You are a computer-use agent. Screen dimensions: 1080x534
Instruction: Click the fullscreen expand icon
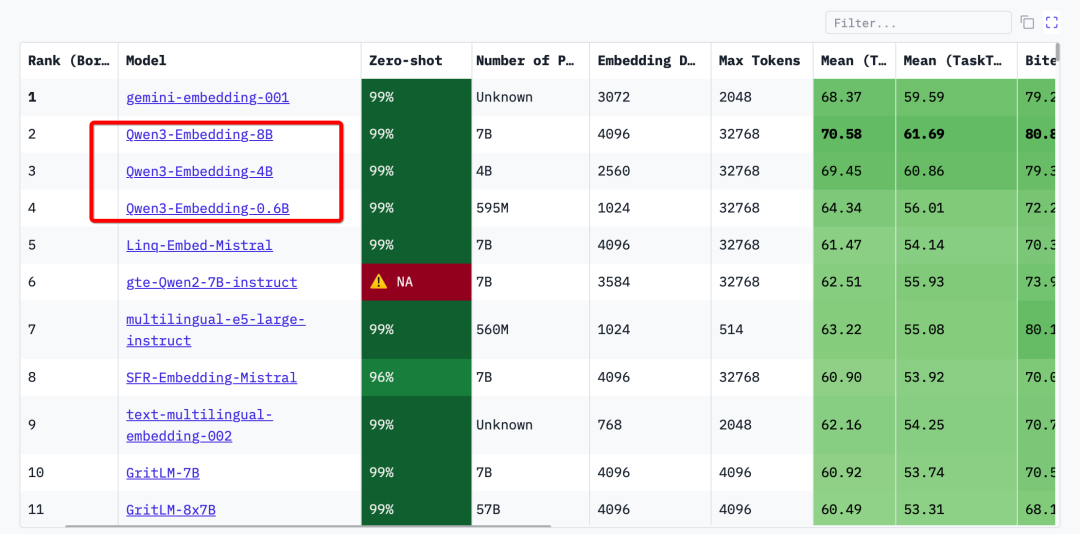pyautogui.click(x=1051, y=23)
